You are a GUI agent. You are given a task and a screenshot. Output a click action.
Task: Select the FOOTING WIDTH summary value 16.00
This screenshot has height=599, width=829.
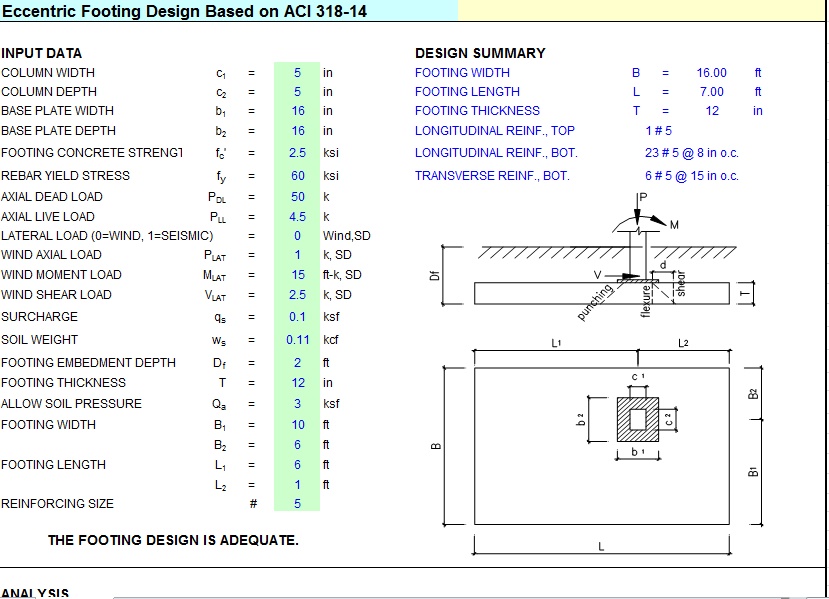(713, 72)
